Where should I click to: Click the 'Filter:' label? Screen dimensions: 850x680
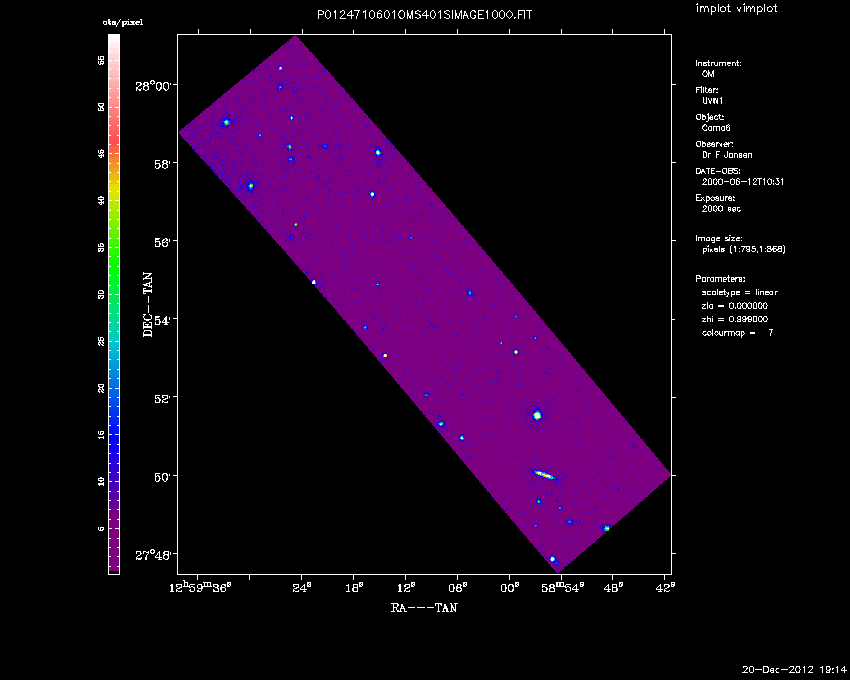click(707, 90)
